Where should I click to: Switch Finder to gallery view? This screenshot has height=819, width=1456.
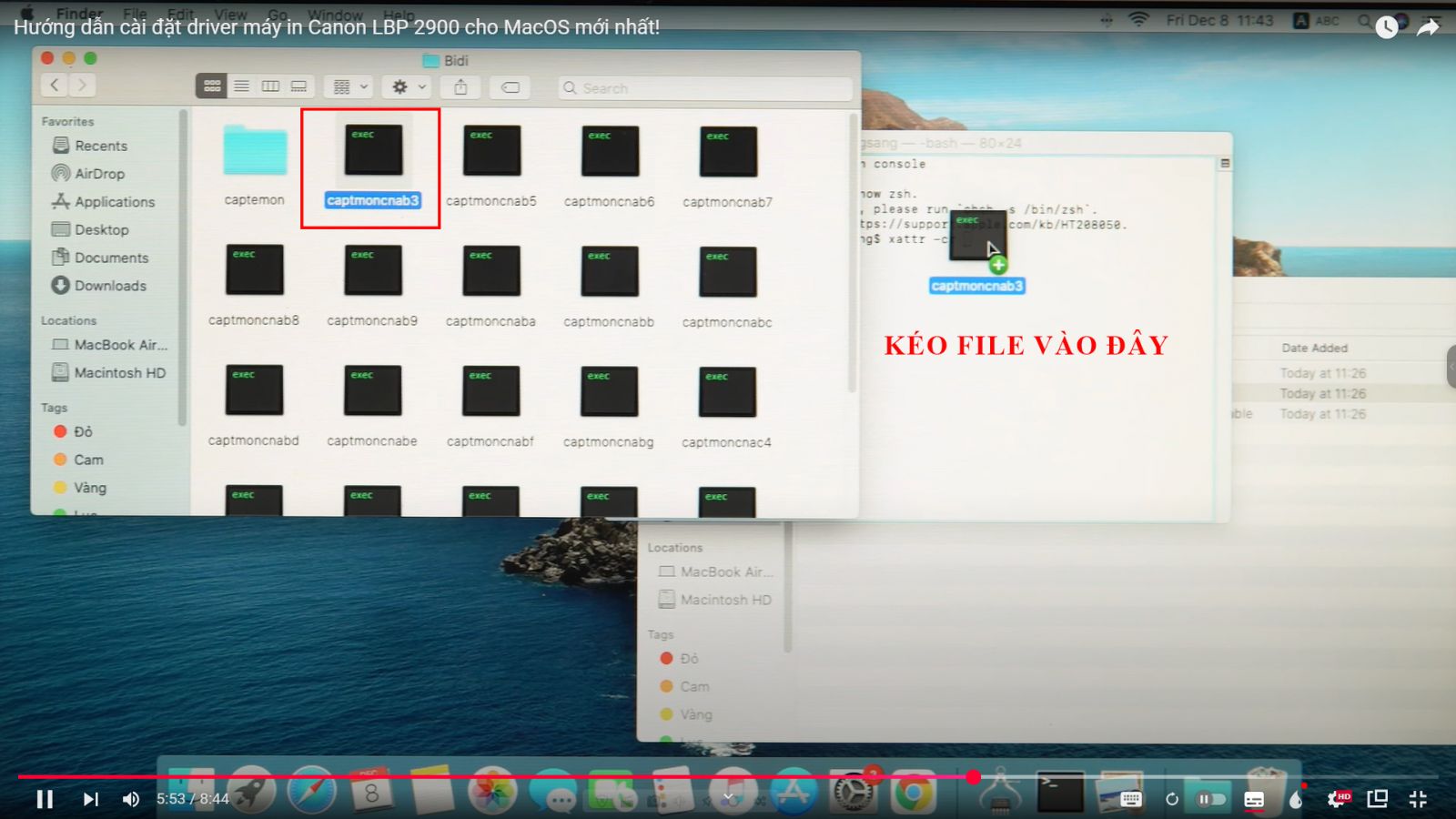299,86
